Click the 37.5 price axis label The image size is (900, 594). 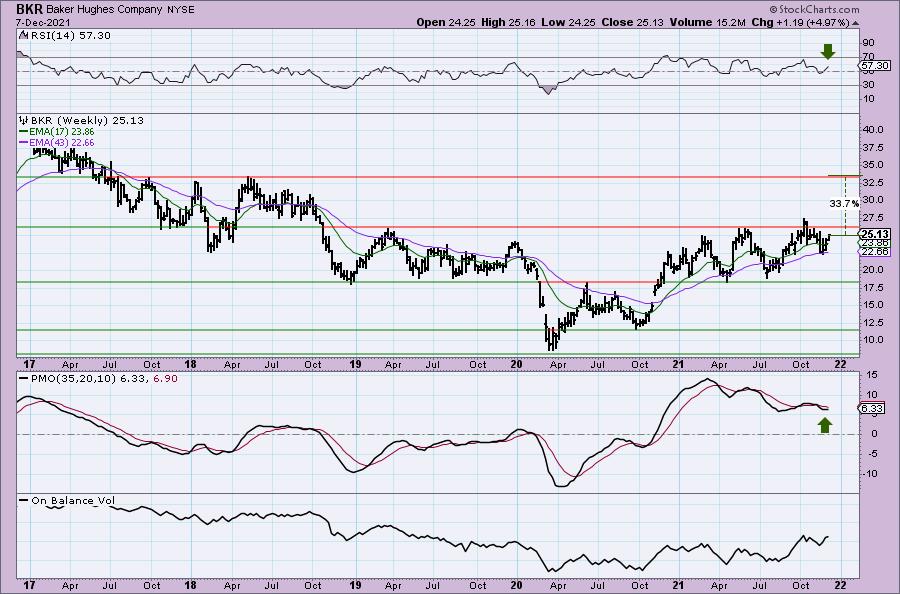click(x=872, y=147)
